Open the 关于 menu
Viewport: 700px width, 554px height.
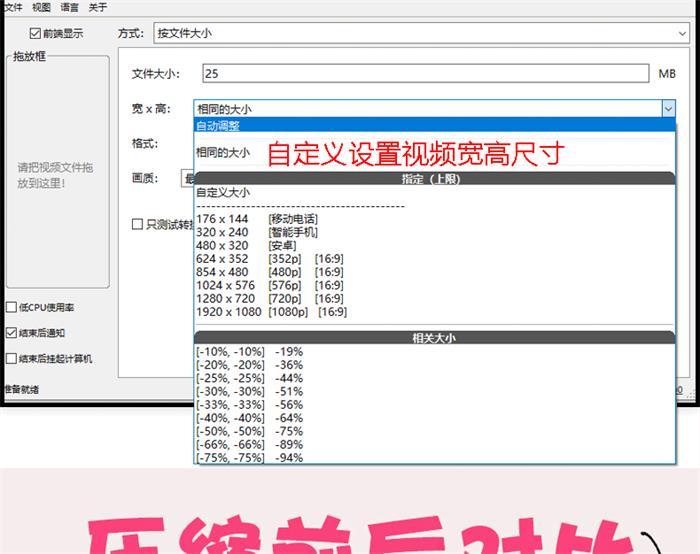pyautogui.click(x=97, y=7)
